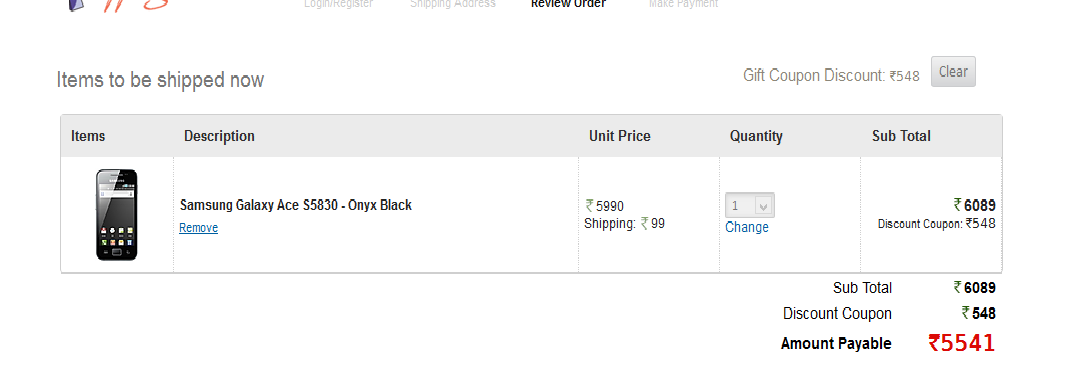Click the Shipping ₹99 charge text
This screenshot has height=371, width=1066.
[x=624, y=223]
